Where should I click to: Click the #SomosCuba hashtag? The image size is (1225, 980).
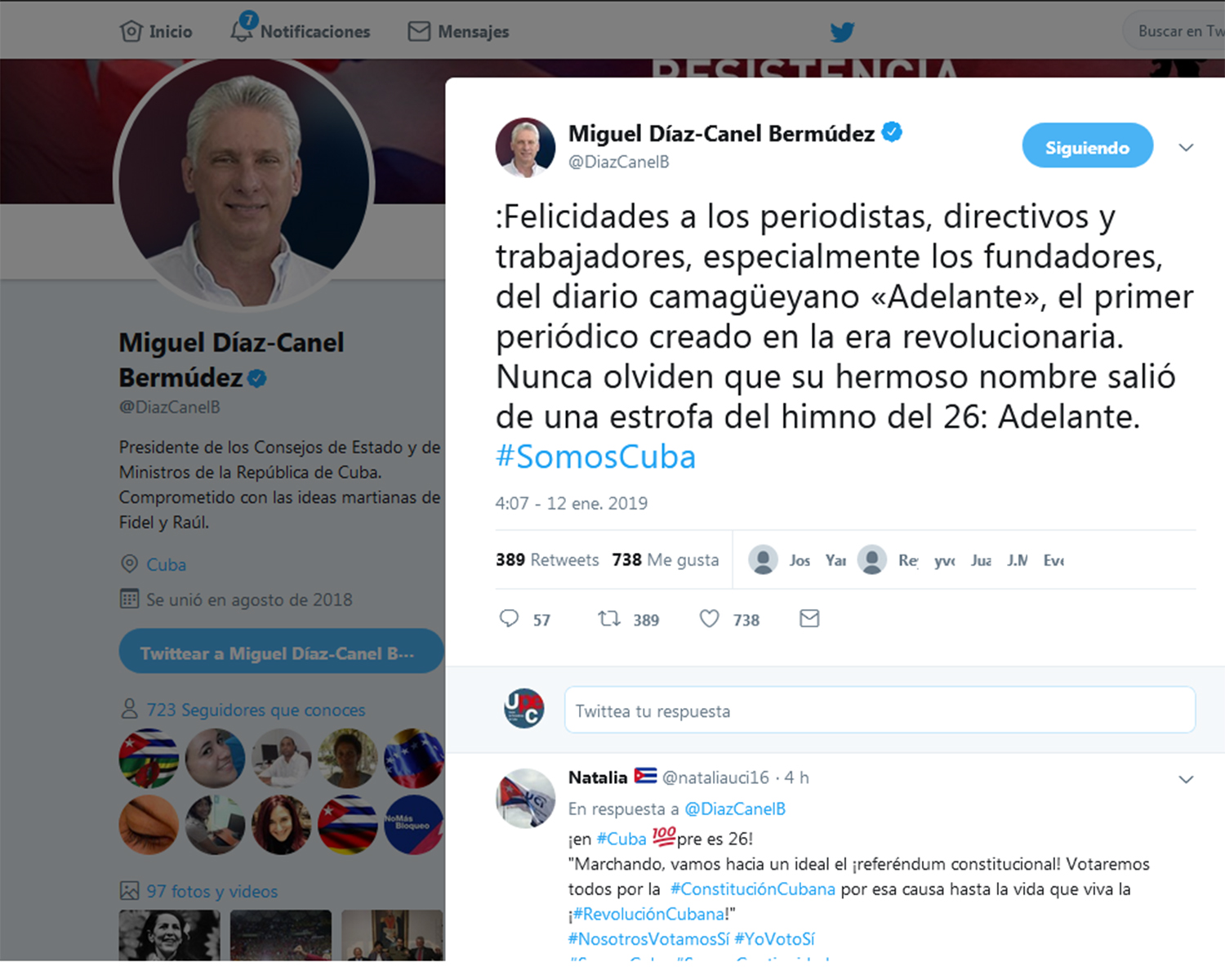click(x=596, y=457)
